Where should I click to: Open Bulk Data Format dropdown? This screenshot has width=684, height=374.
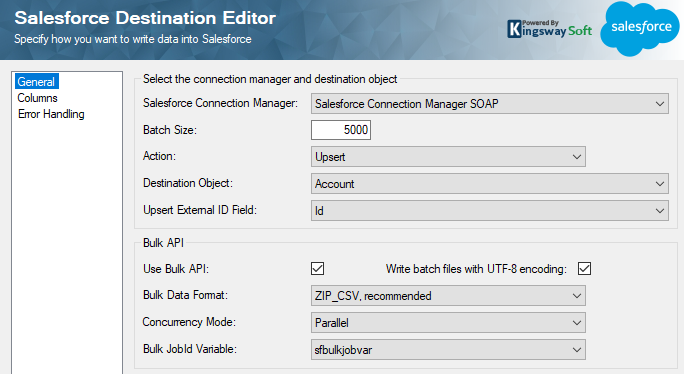click(448, 296)
